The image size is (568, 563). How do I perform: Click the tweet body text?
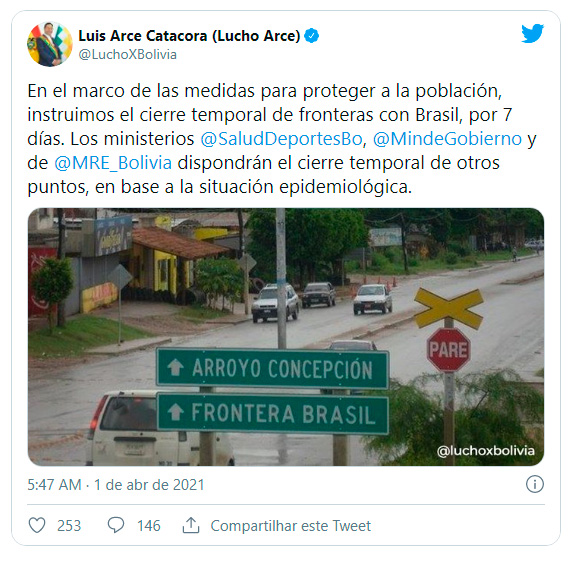pyautogui.click(x=282, y=139)
